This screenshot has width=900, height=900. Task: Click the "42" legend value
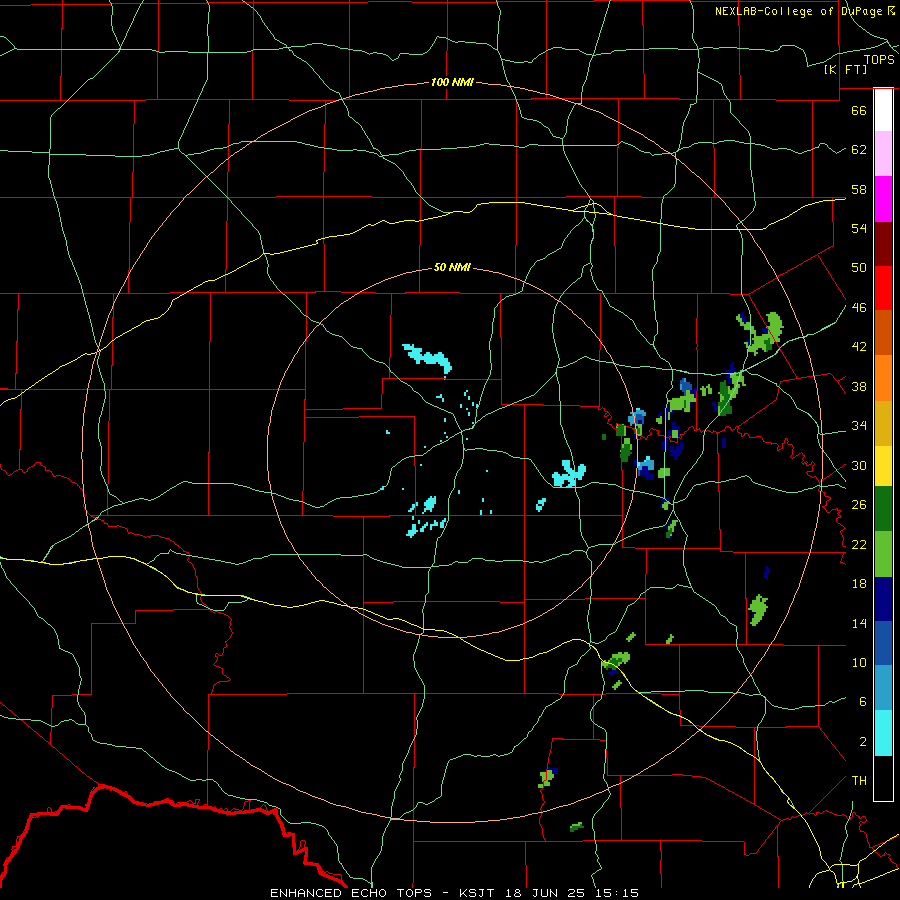[859, 347]
